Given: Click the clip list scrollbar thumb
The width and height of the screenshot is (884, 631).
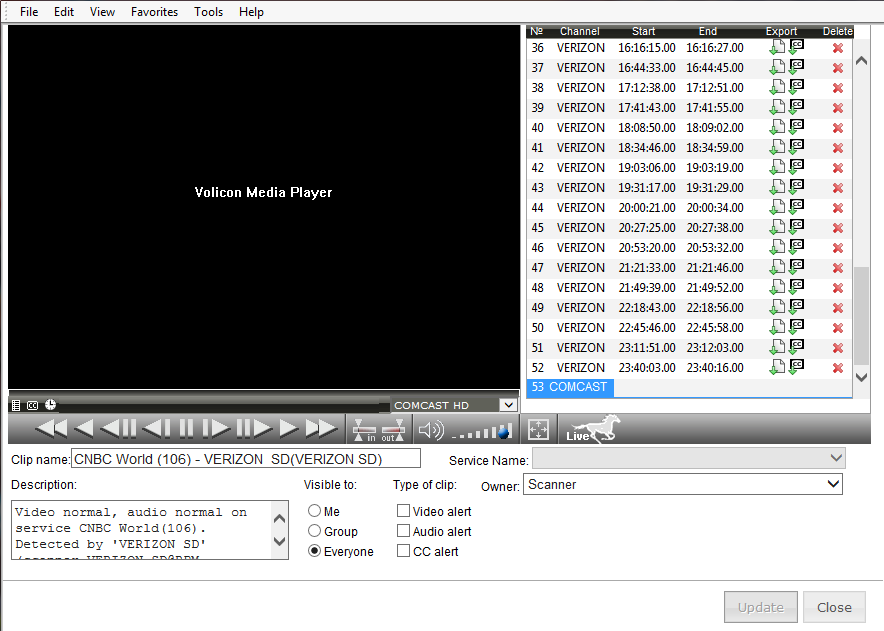Looking at the screenshot, I should 861,316.
